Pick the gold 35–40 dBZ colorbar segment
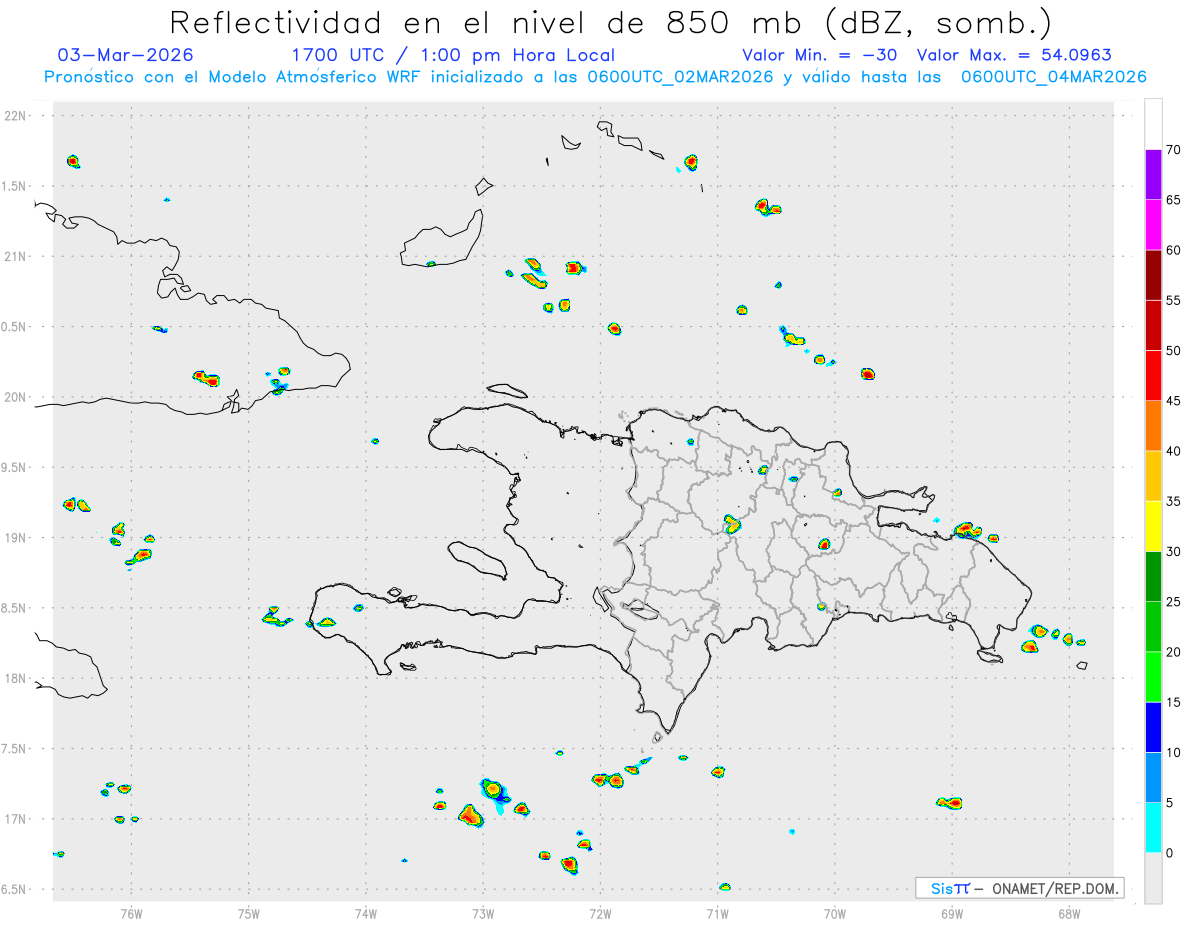Image resolution: width=1200 pixels, height=927 pixels. 1153,476
